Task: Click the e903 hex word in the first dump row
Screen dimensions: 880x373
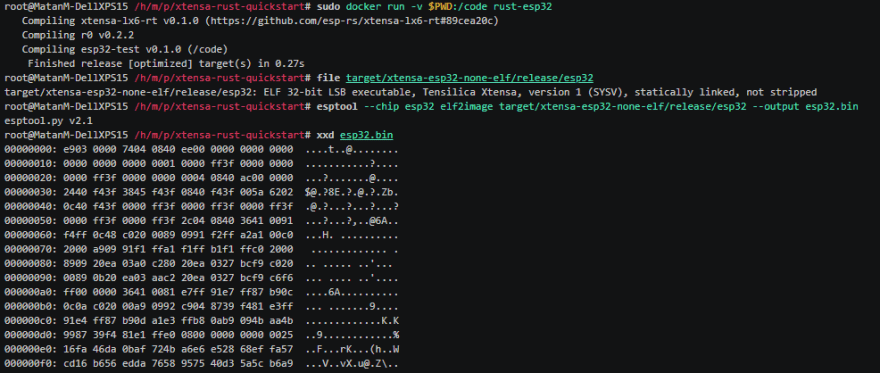Action: coord(75,150)
